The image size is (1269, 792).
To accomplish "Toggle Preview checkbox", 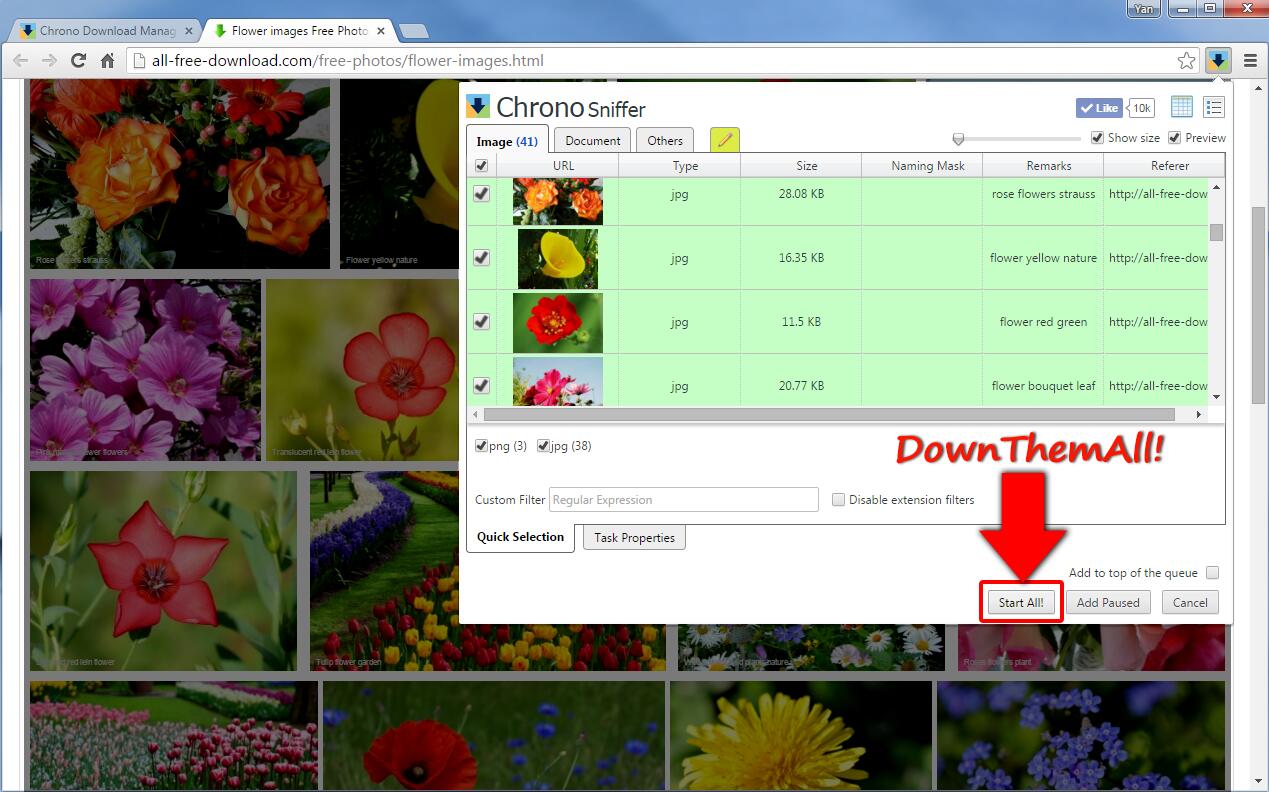I will (1175, 138).
